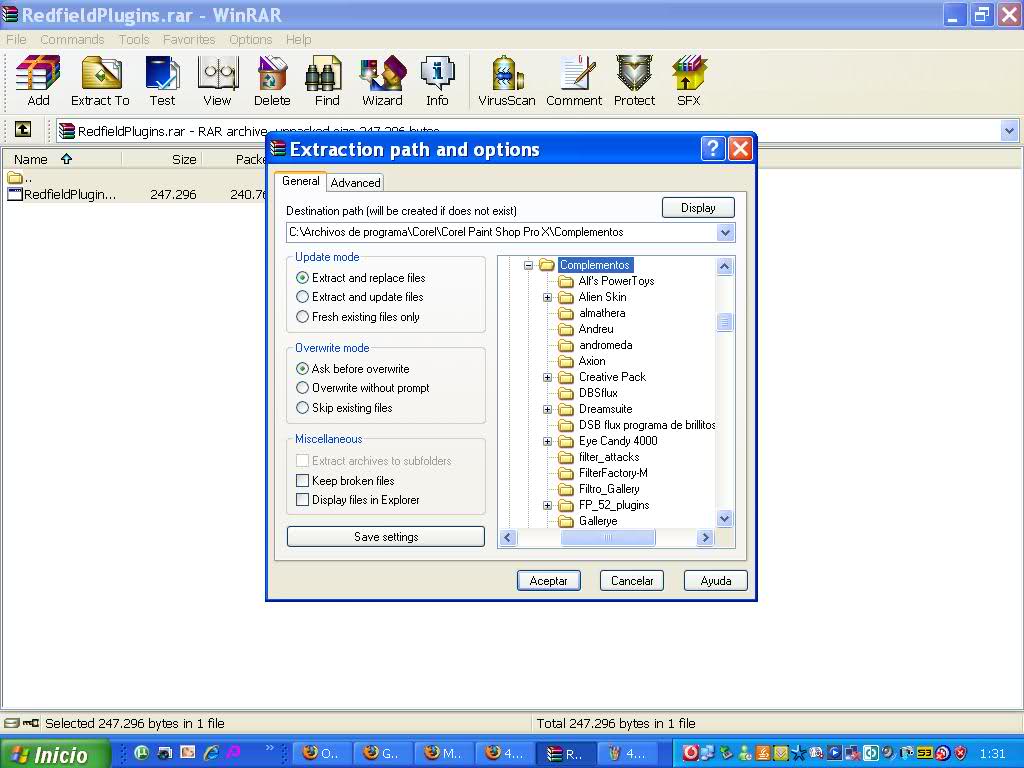The image size is (1024, 768).
Task: Open the Comment tool
Action: (x=574, y=81)
